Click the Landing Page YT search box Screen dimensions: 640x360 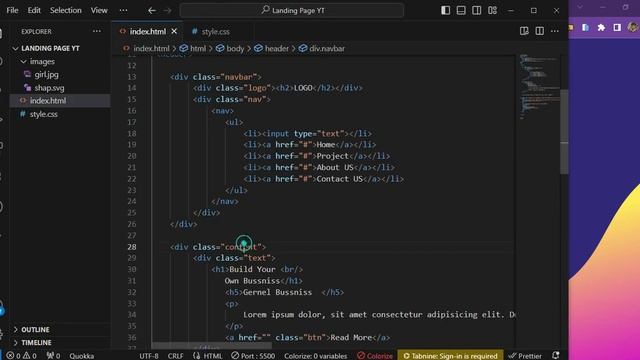click(292, 10)
